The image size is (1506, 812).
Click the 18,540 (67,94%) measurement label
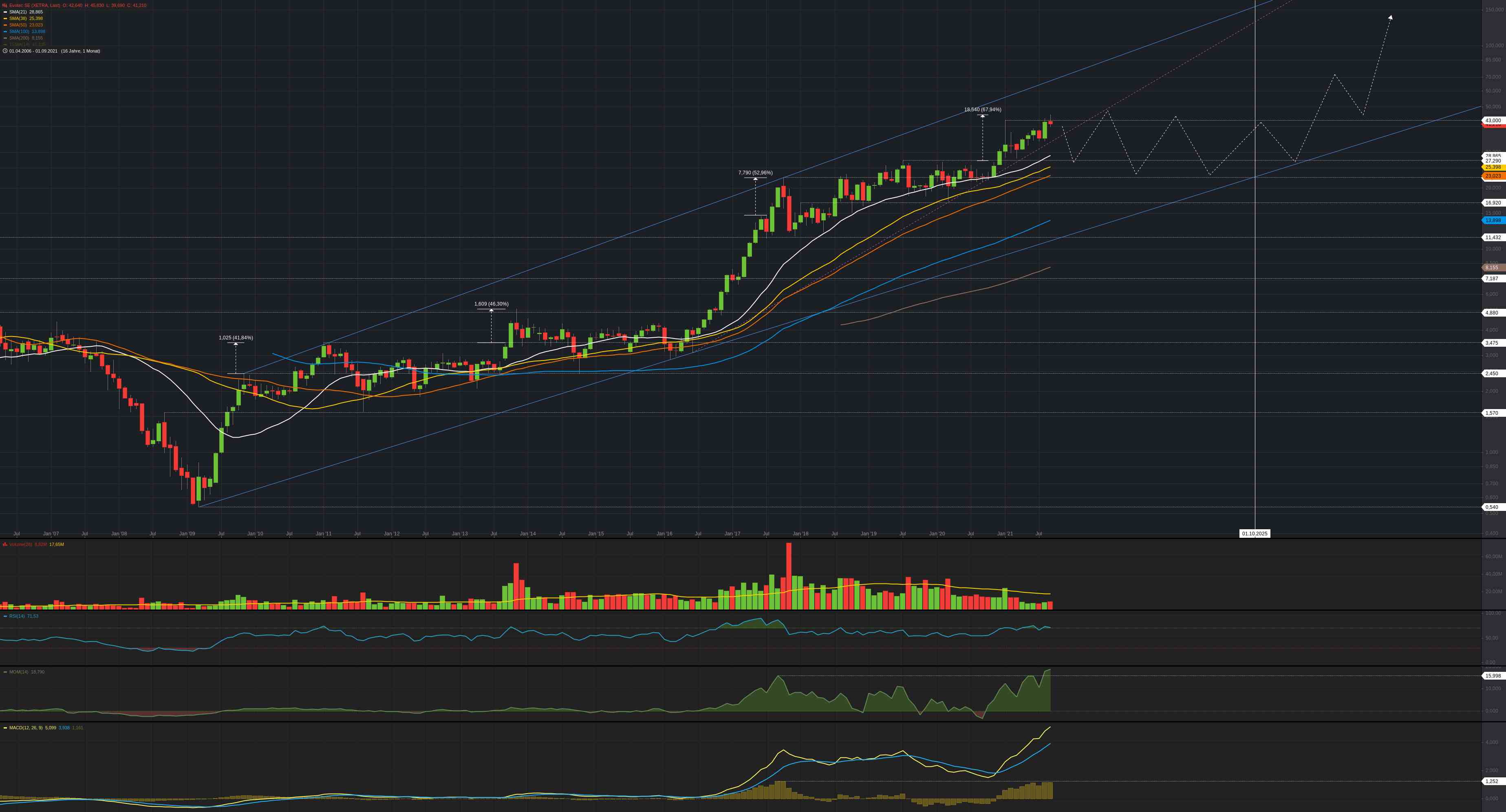[x=982, y=110]
